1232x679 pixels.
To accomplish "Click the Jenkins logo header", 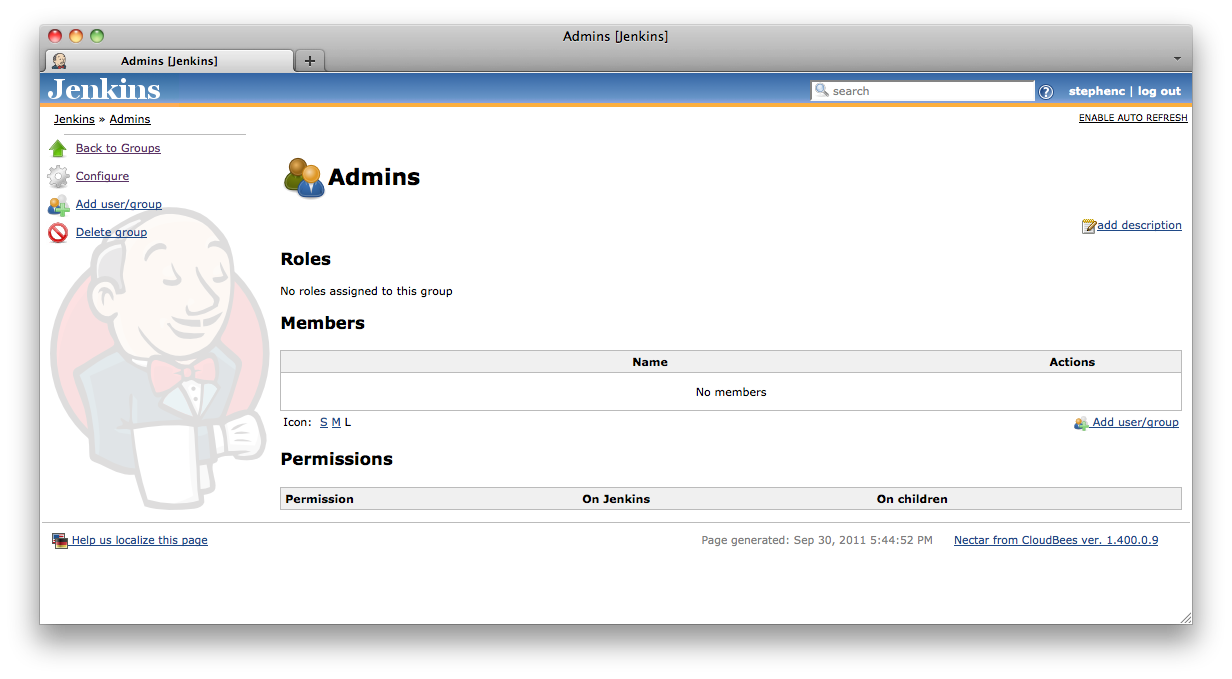I will [104, 89].
